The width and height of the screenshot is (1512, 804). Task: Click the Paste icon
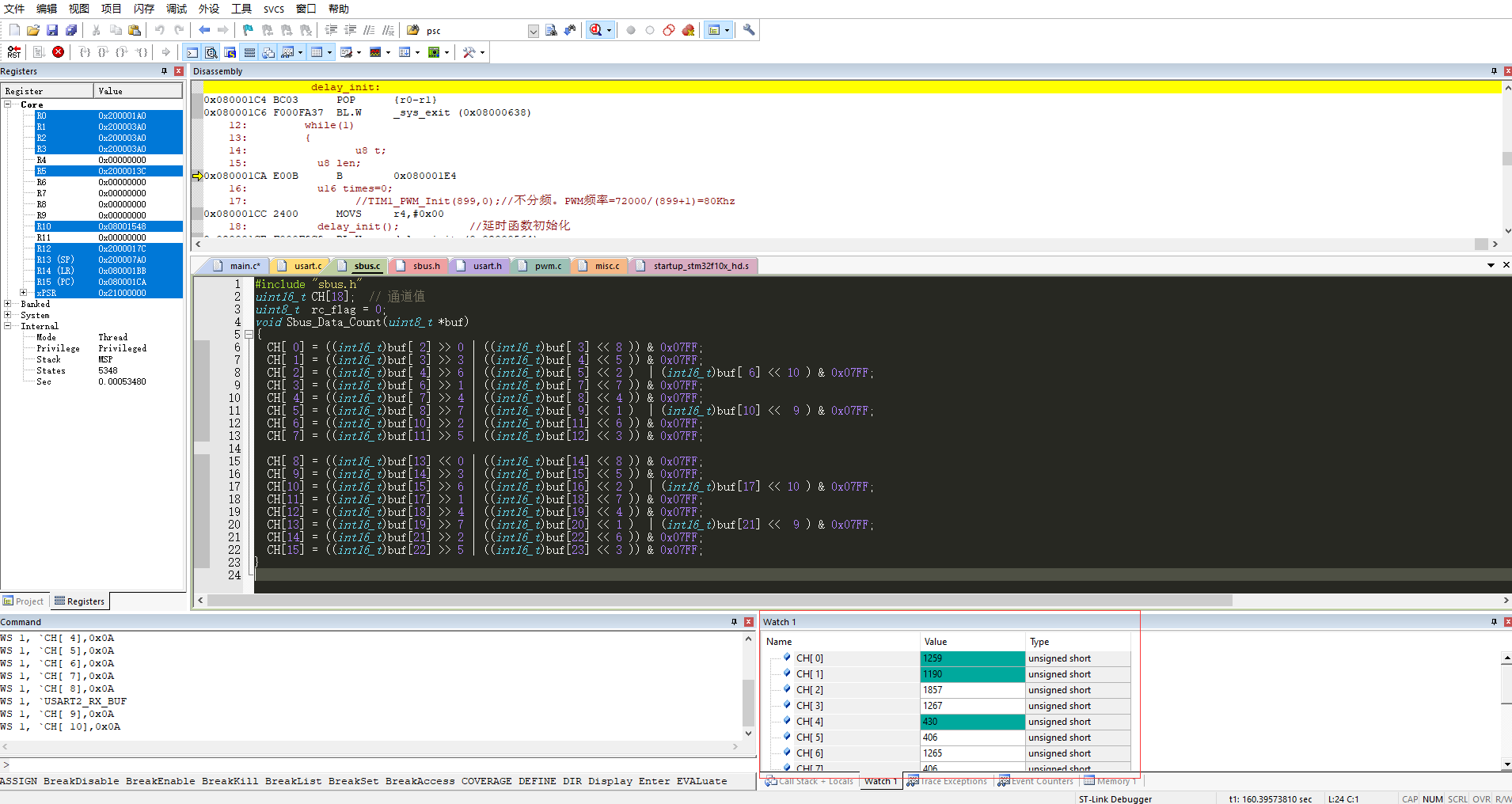[x=135, y=30]
